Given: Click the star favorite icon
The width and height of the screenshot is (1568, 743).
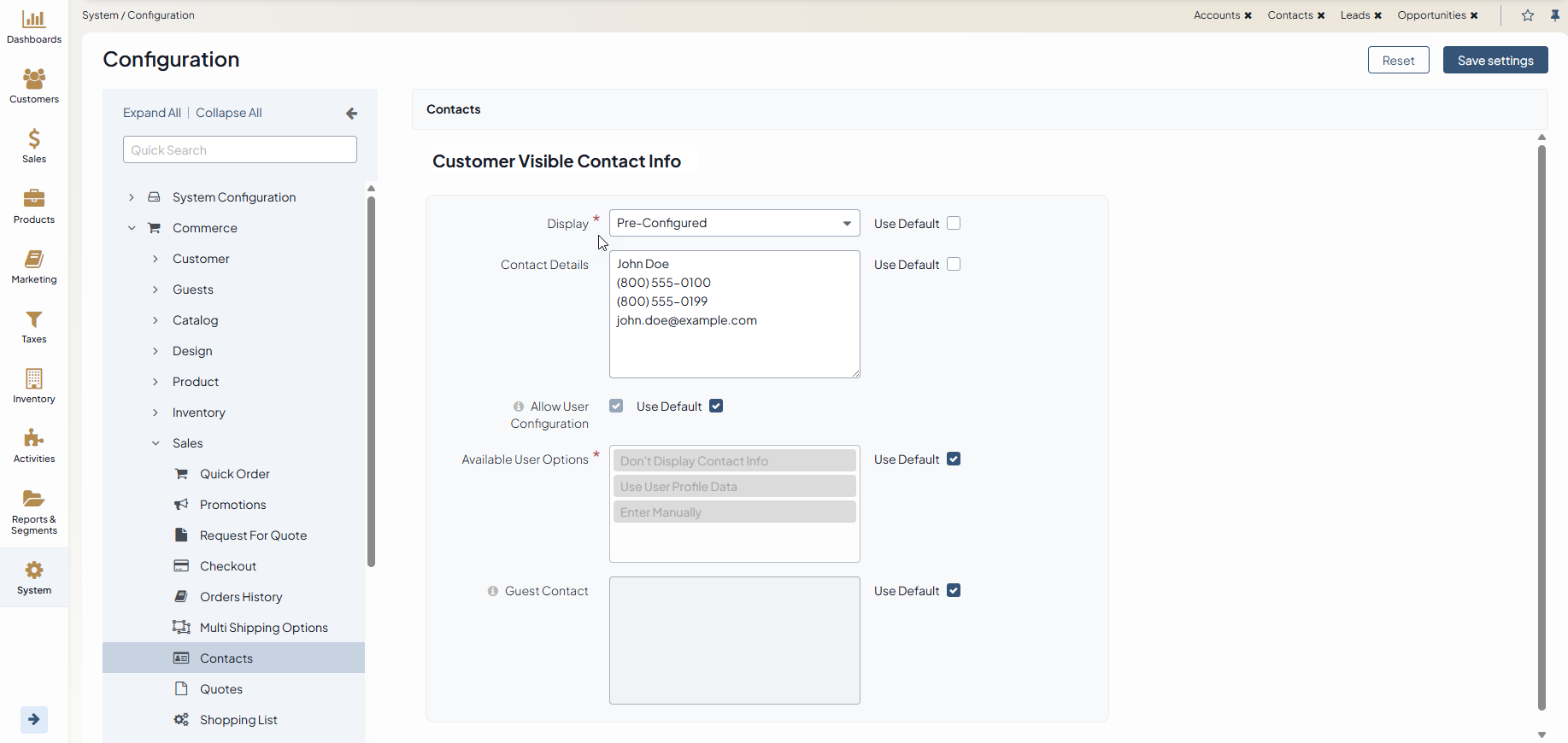Looking at the screenshot, I should tap(1528, 15).
